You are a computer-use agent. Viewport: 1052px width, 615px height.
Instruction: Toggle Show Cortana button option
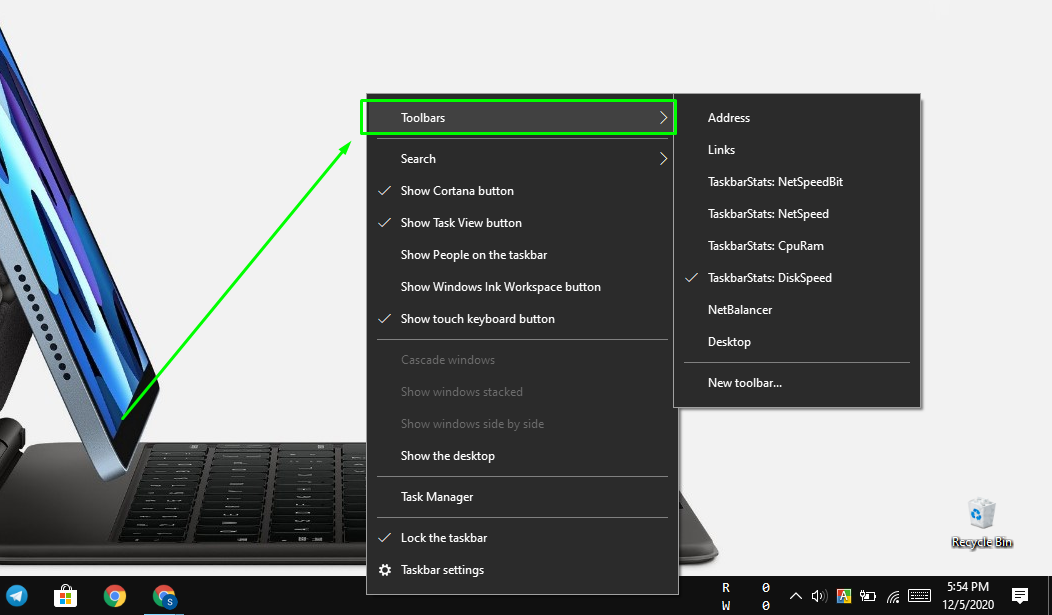(457, 191)
